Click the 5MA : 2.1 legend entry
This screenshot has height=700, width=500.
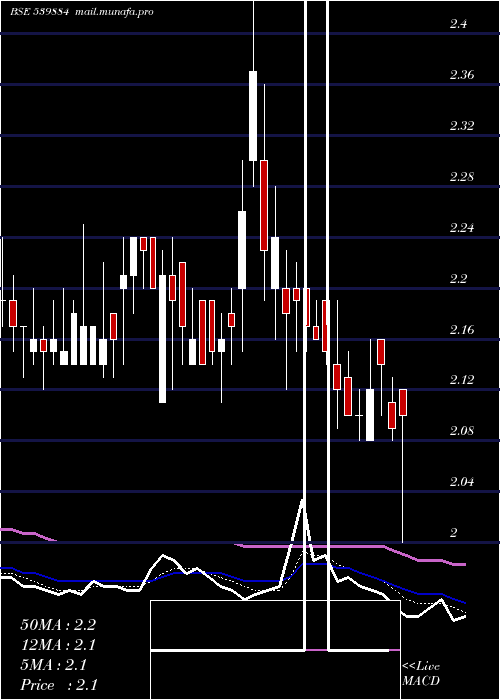54,665
